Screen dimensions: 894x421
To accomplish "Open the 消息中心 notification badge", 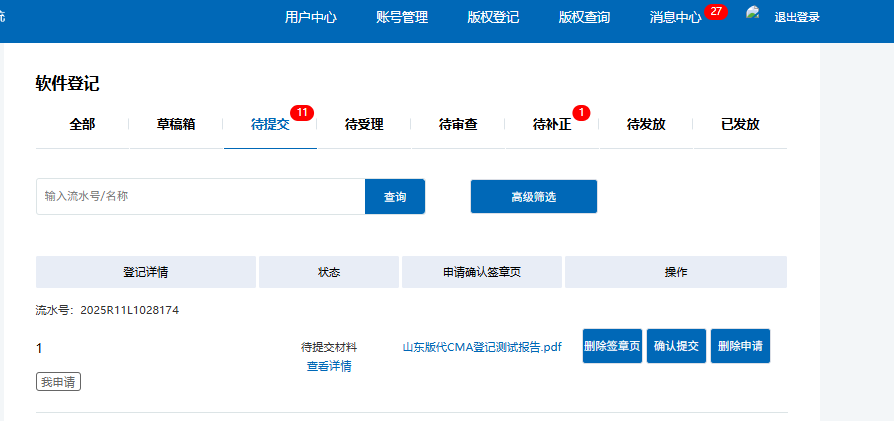I will click(x=715, y=11).
